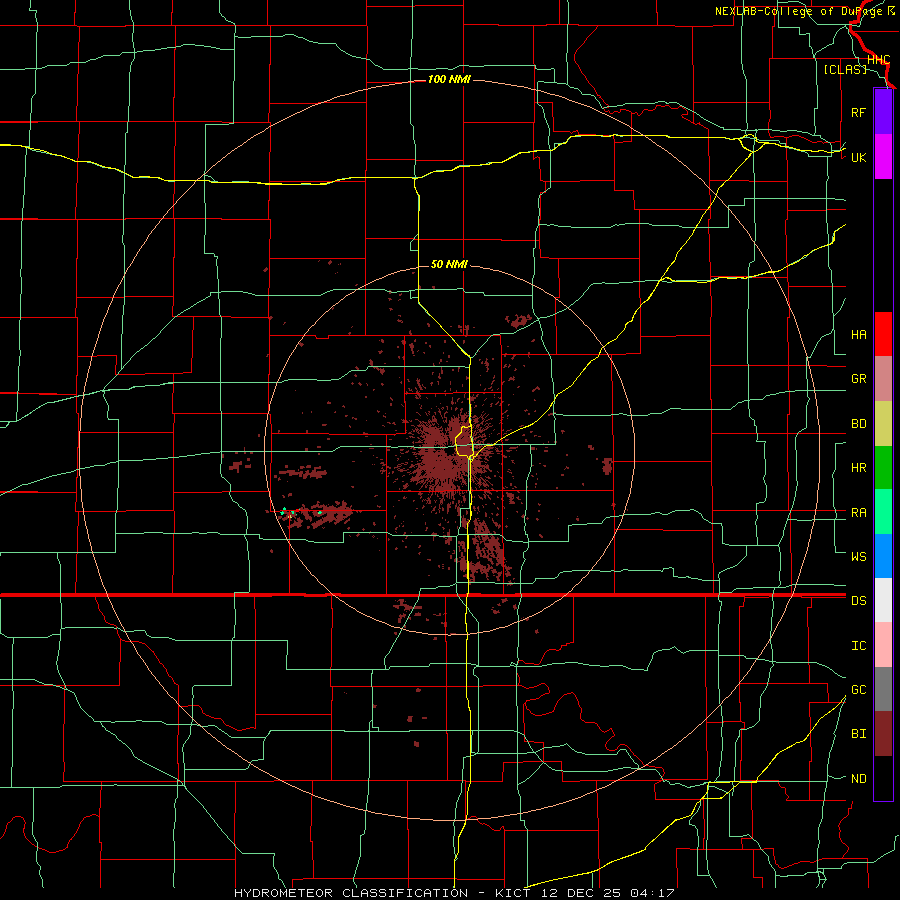Click the white DS legend swatch
The width and height of the screenshot is (900, 900).
coord(883,600)
